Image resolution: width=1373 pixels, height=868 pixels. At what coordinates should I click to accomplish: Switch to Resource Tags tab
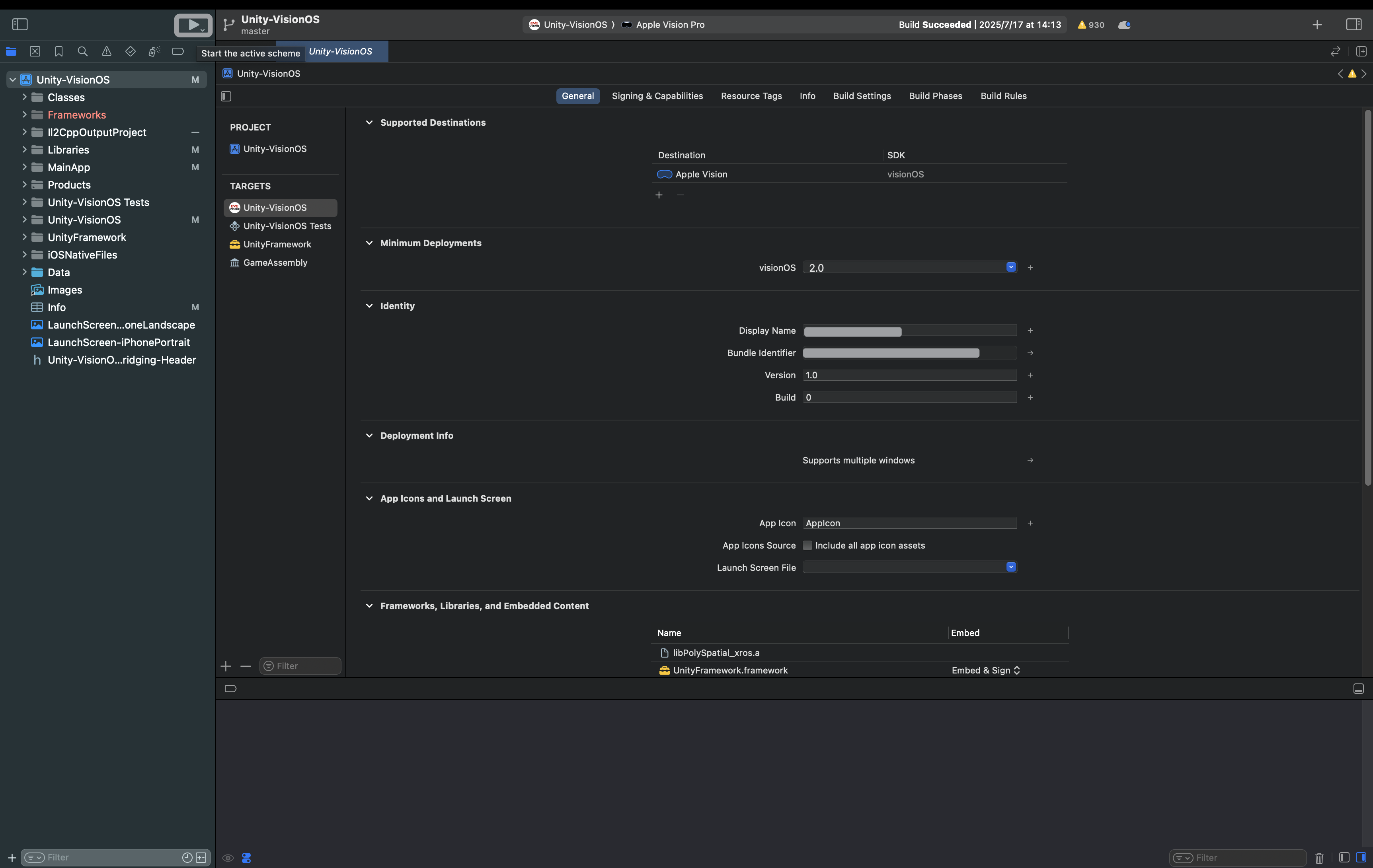(x=751, y=96)
